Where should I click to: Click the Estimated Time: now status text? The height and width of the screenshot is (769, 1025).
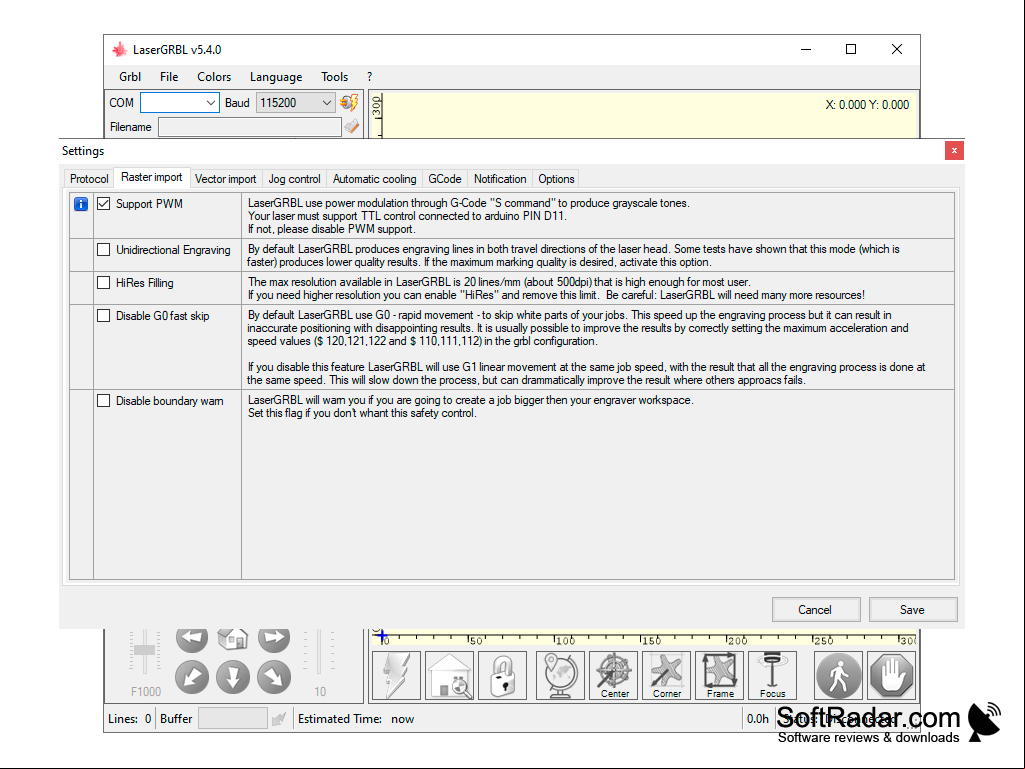(x=356, y=719)
